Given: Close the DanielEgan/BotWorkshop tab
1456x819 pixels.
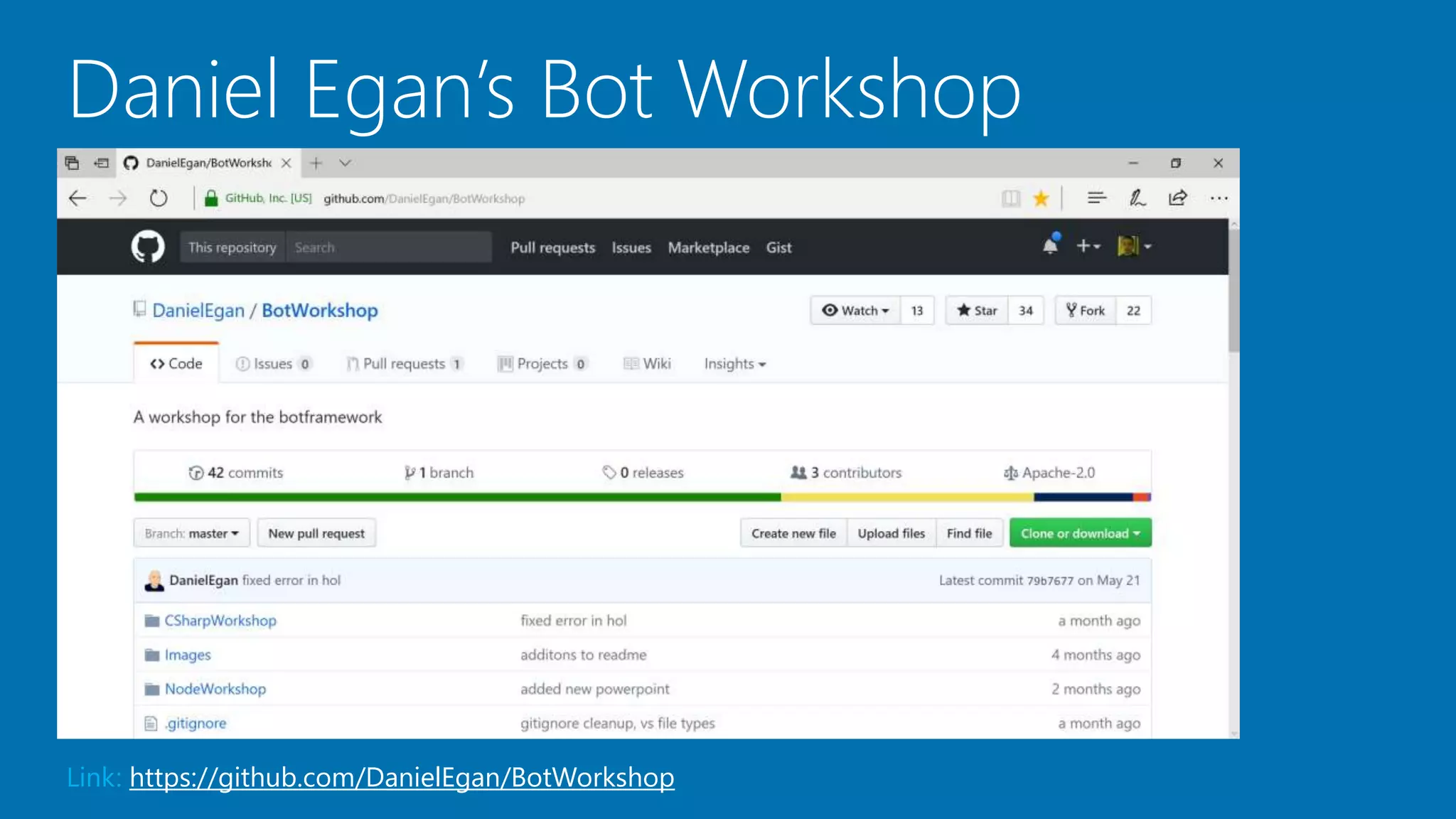Looking at the screenshot, I should click(x=287, y=163).
